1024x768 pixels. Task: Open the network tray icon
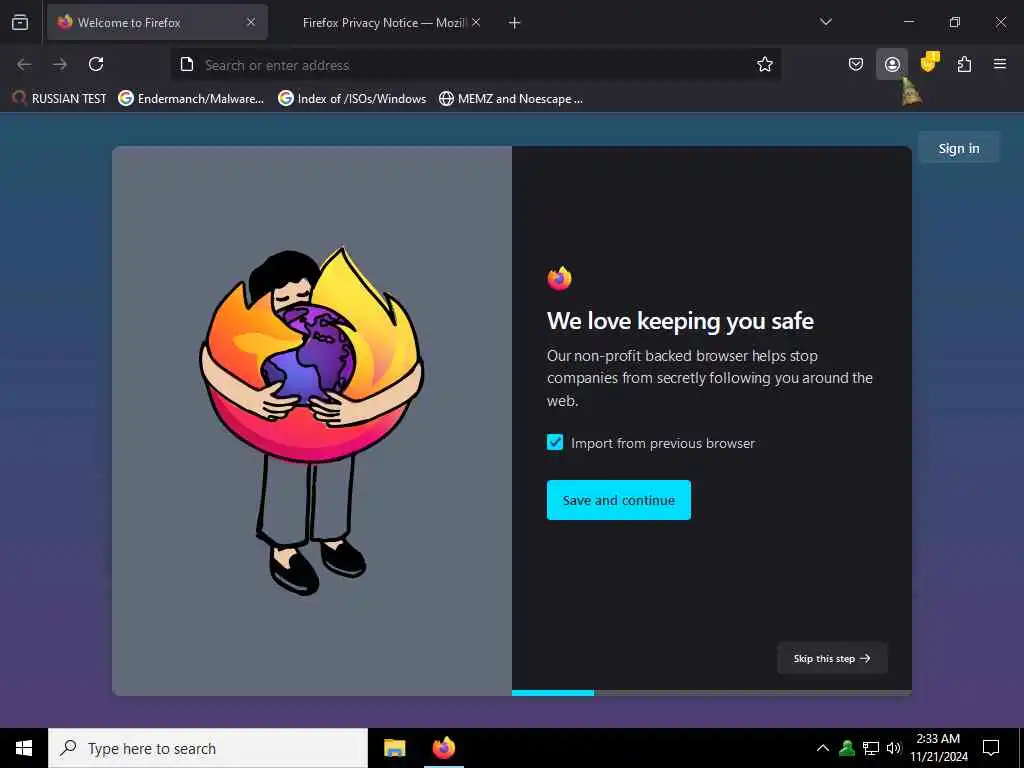tap(871, 748)
